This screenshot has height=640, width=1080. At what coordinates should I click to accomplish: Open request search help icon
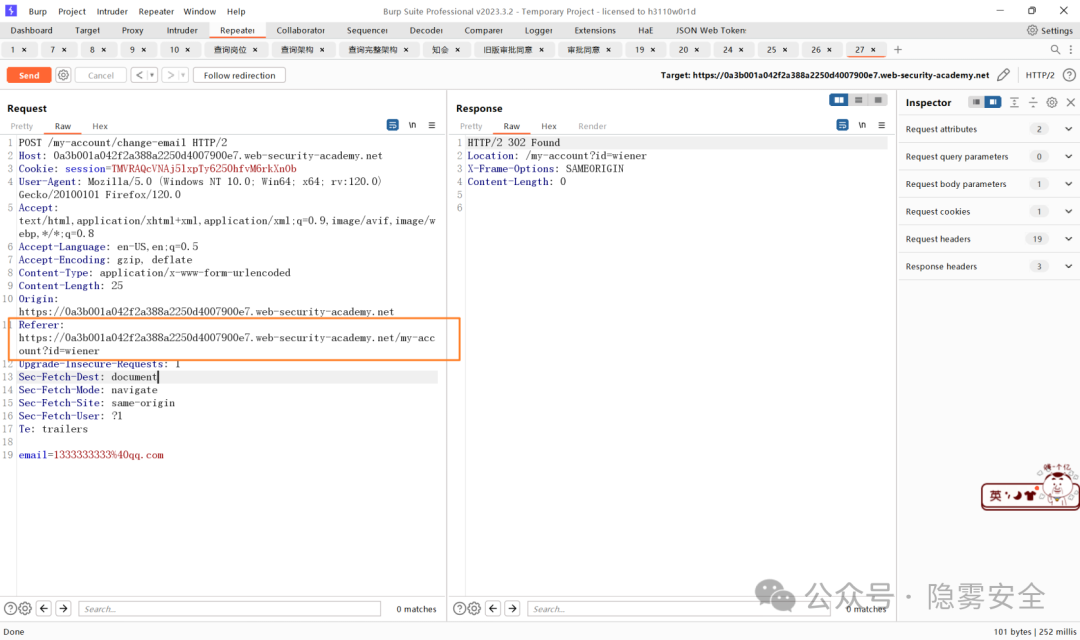(10, 608)
